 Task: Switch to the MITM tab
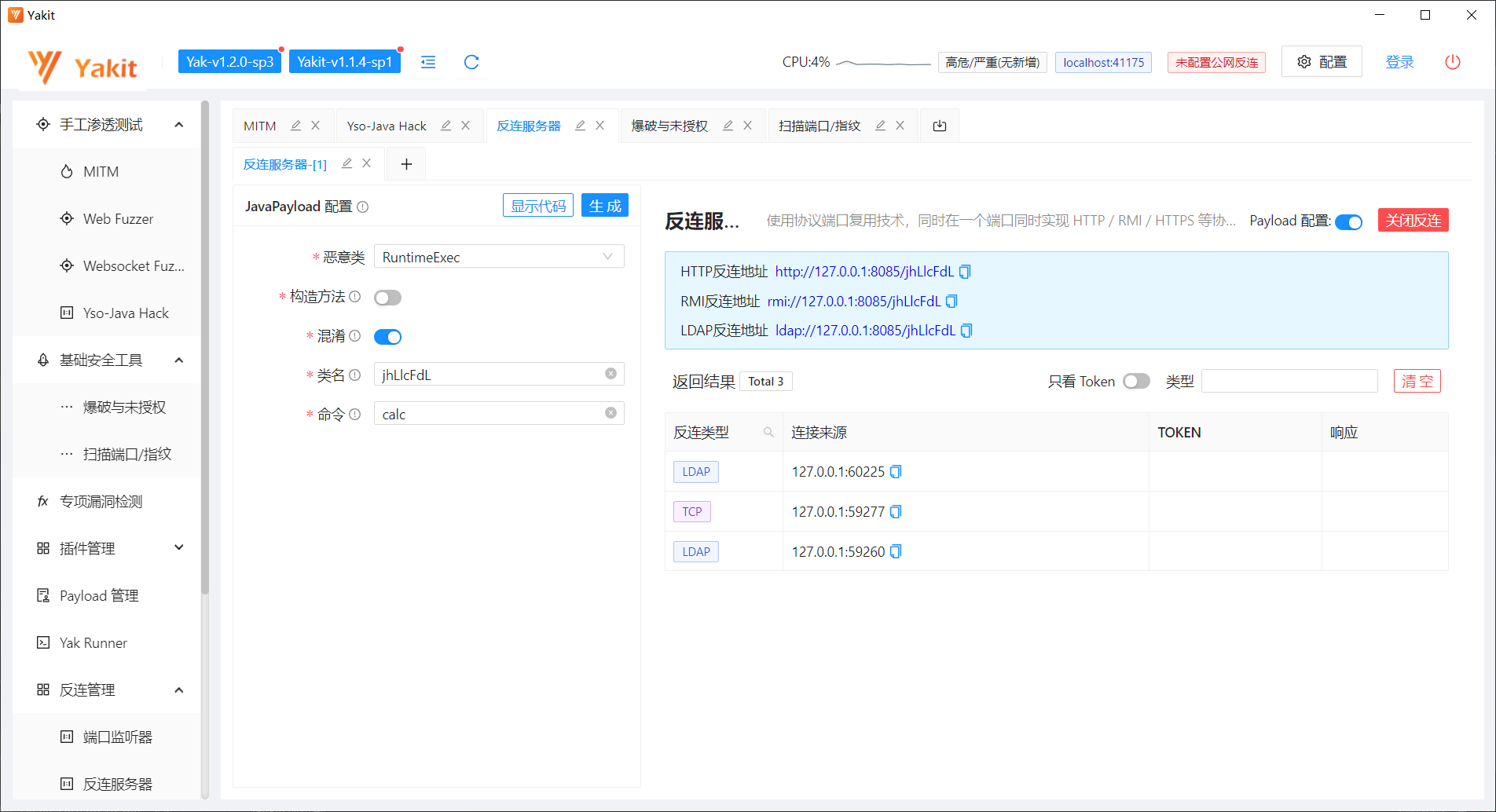(260, 126)
